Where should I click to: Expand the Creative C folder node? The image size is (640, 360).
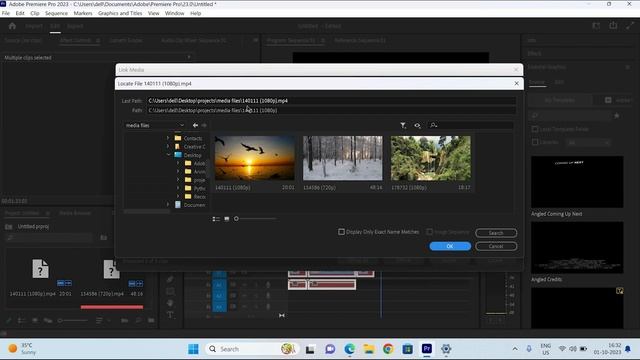coord(168,147)
